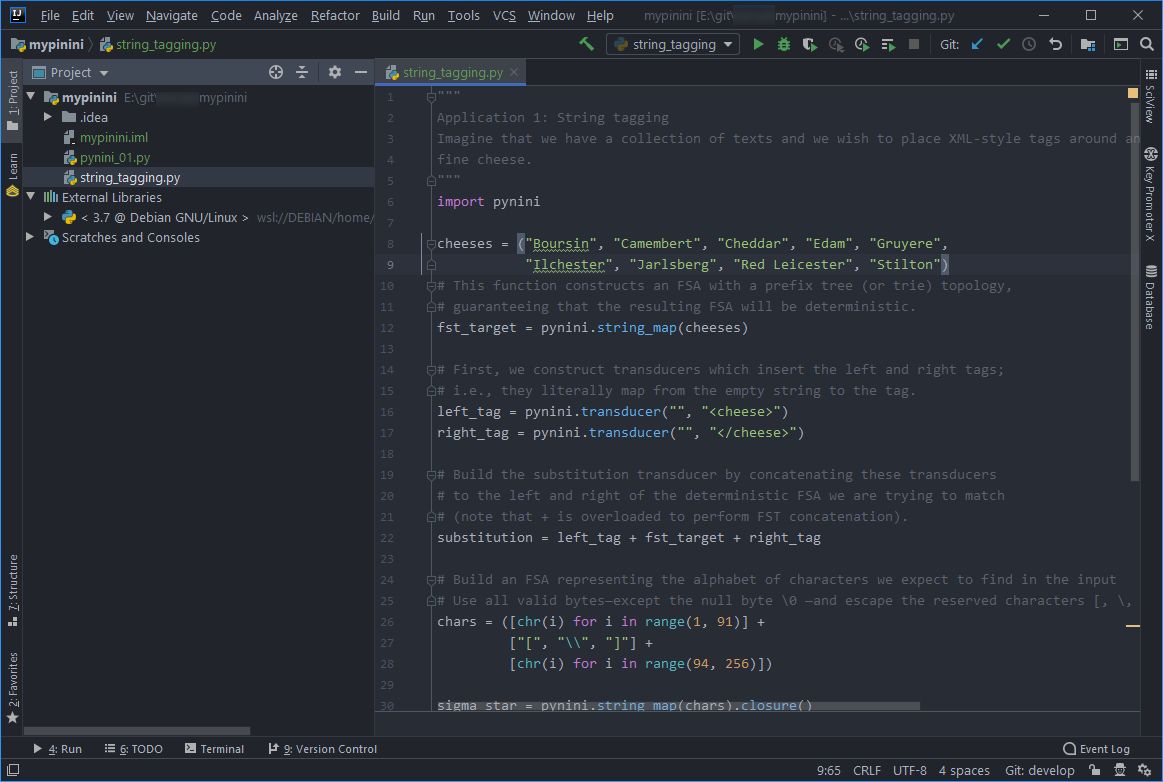Screen dimensions: 1163x782
Task: Click the 4 spaces indent setting
Action: [963, 770]
